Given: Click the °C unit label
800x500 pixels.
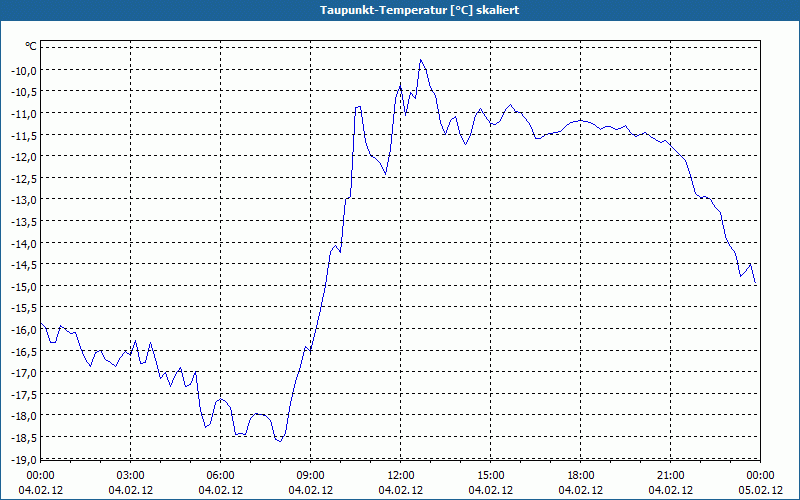Looking at the screenshot, I should [31, 46].
